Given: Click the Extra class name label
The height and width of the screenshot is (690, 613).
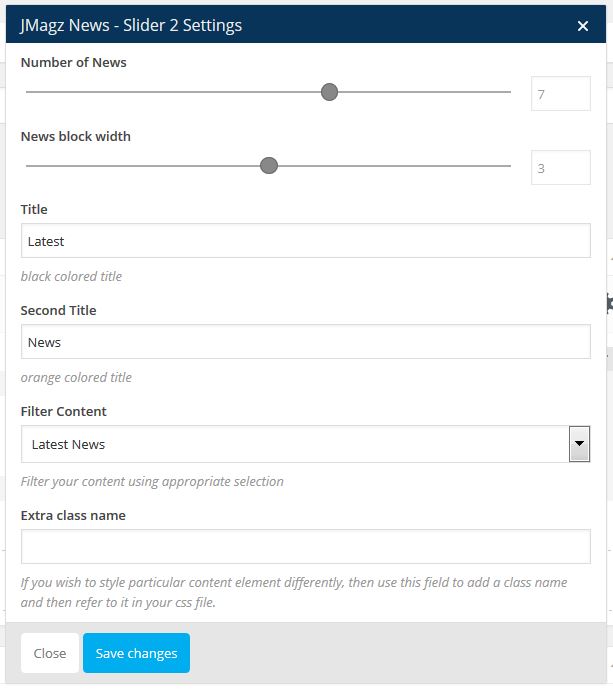Looking at the screenshot, I should click(x=73, y=515).
